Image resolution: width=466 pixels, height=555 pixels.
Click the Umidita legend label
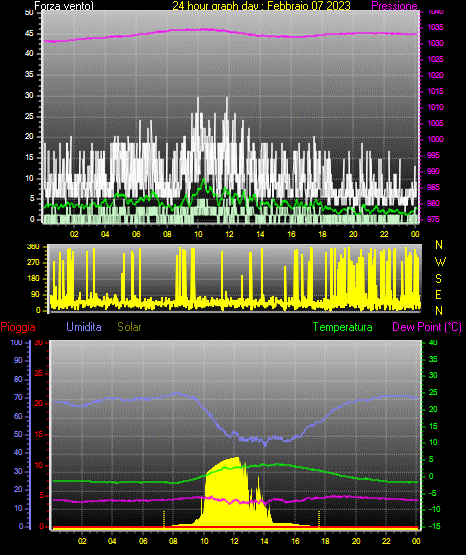click(x=84, y=327)
